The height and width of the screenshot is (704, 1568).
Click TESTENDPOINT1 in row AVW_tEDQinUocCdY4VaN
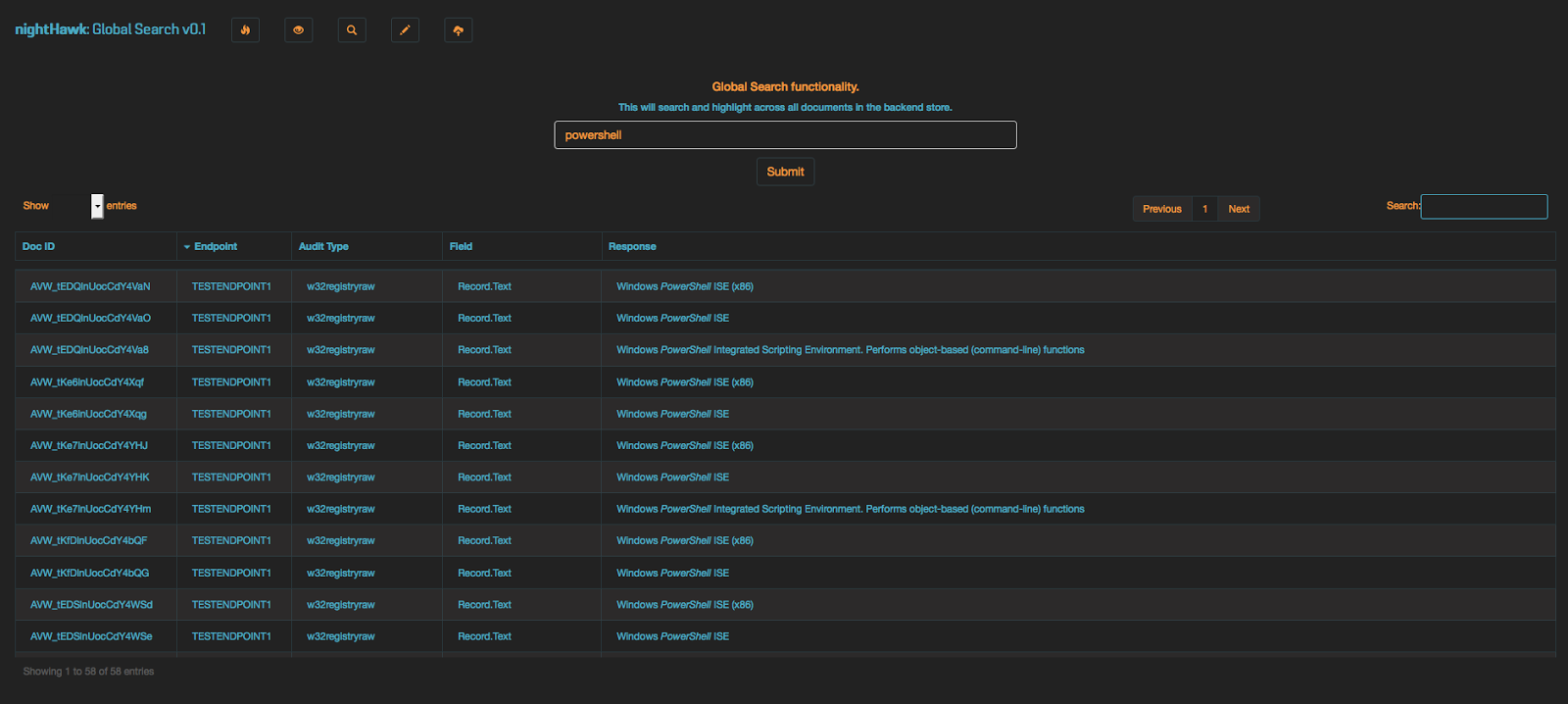231,286
